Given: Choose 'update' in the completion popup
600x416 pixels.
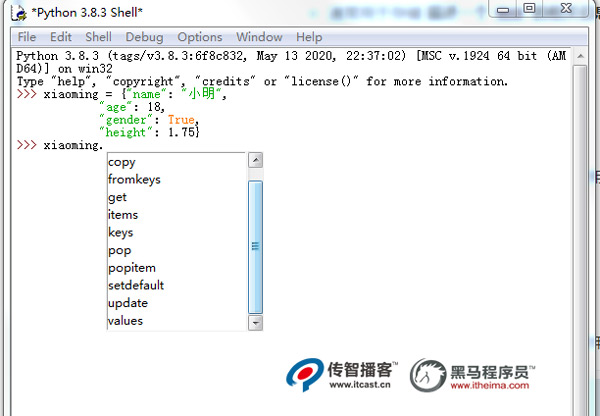Looking at the screenshot, I should tap(128, 303).
